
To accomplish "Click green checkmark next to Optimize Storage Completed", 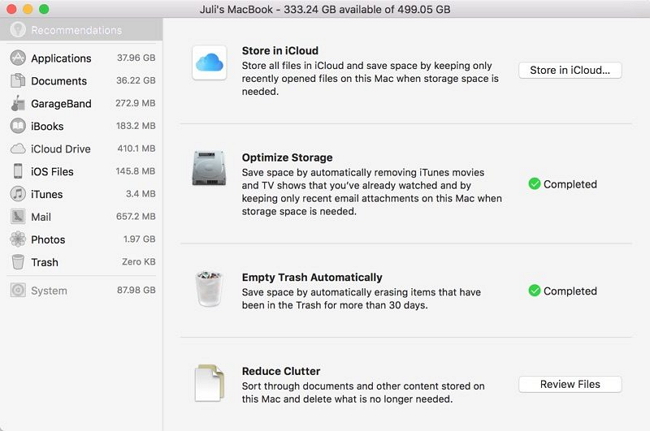I will pyautogui.click(x=534, y=184).
